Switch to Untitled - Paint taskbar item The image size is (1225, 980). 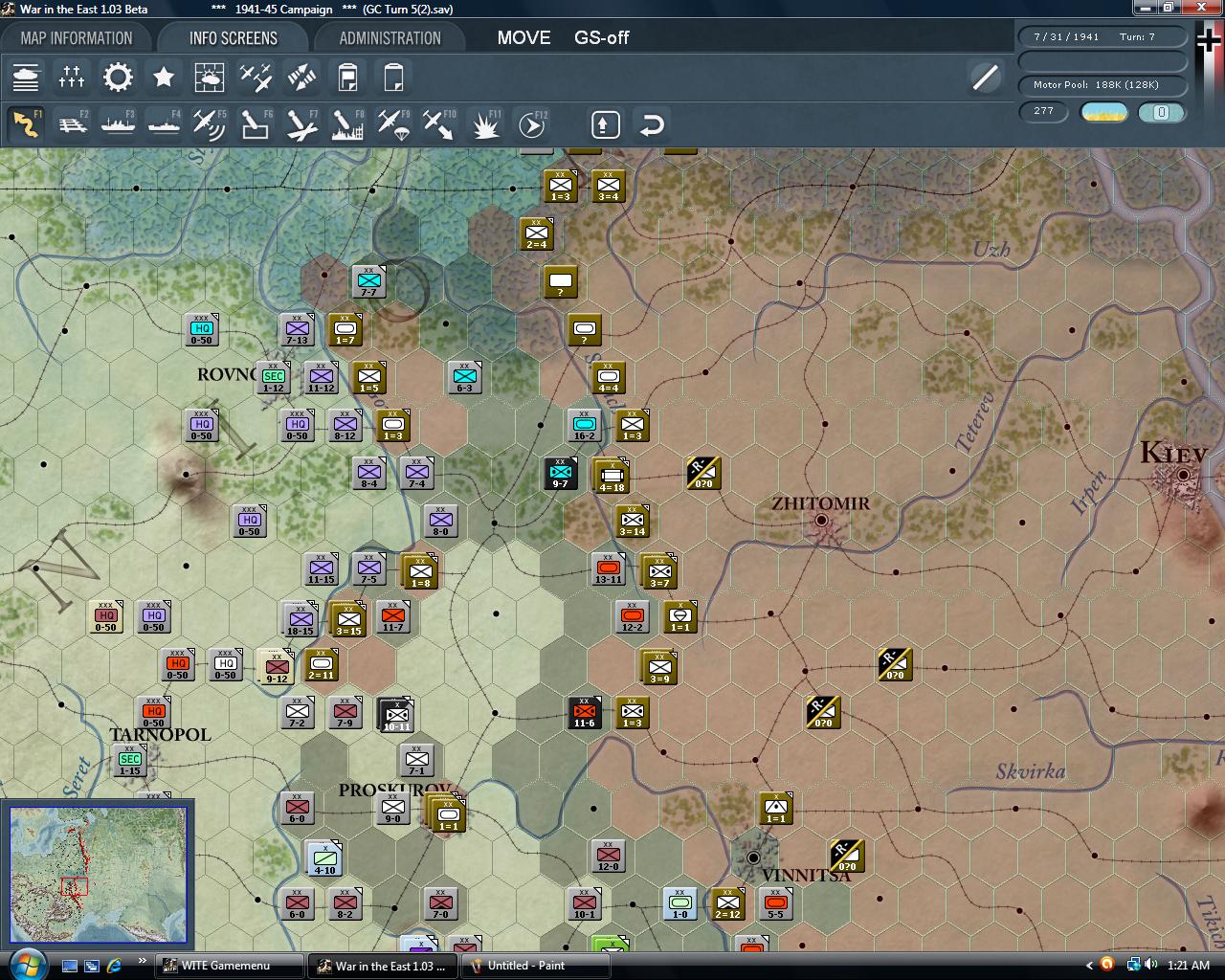pyautogui.click(x=537, y=966)
